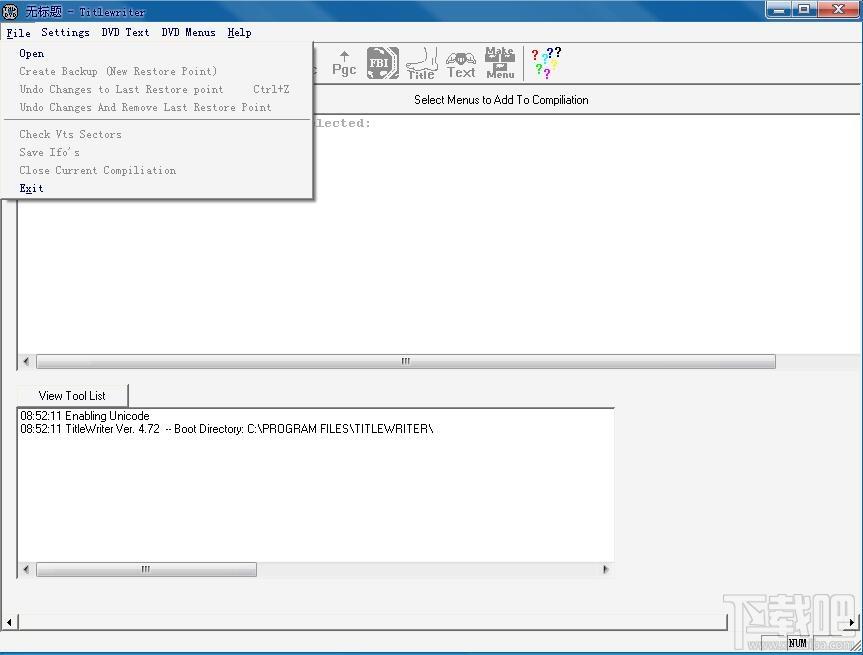Minimize the Titlewriter window
Screen dimensions: 863x655
tap(778, 10)
